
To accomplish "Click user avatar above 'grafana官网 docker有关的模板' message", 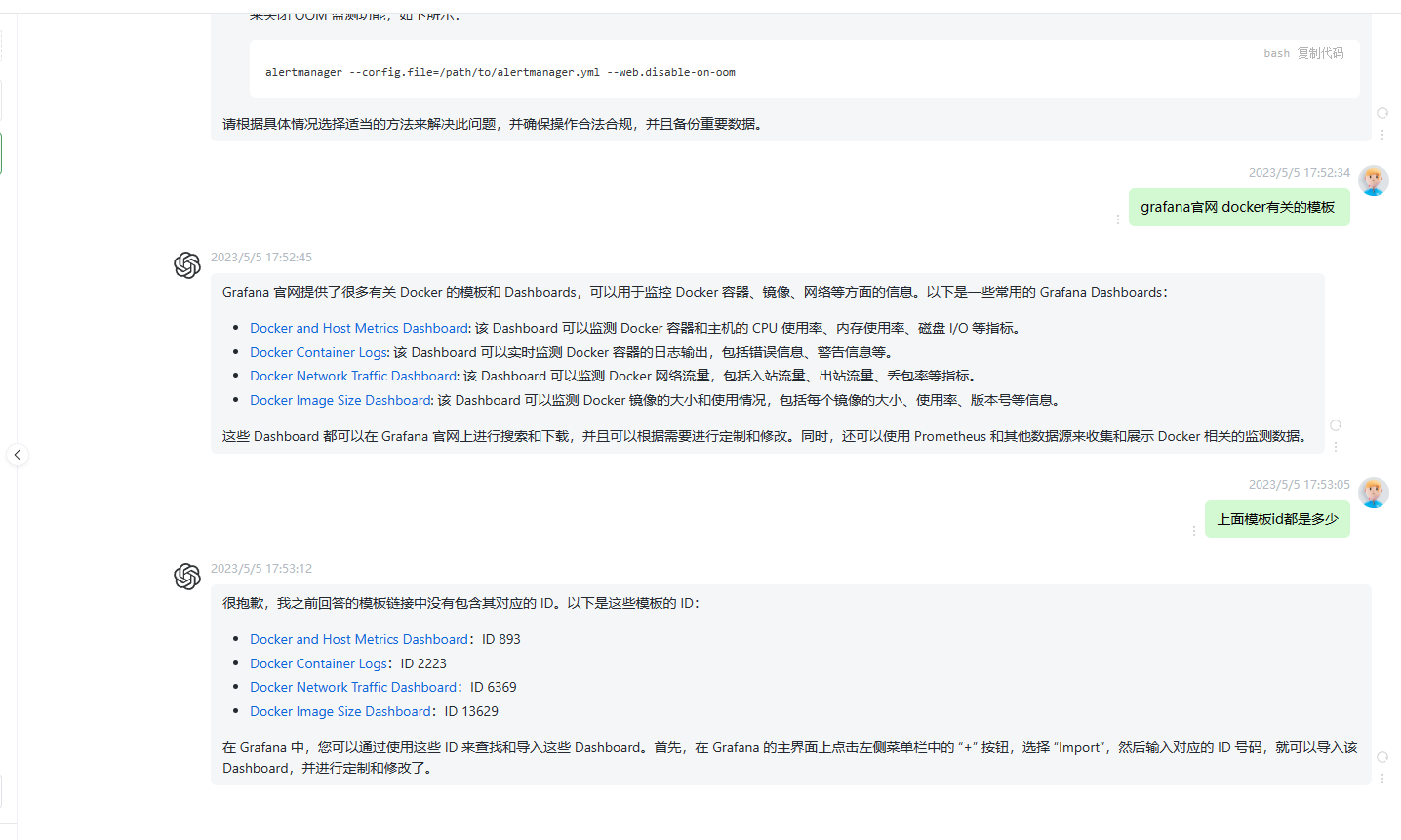I will (1374, 180).
